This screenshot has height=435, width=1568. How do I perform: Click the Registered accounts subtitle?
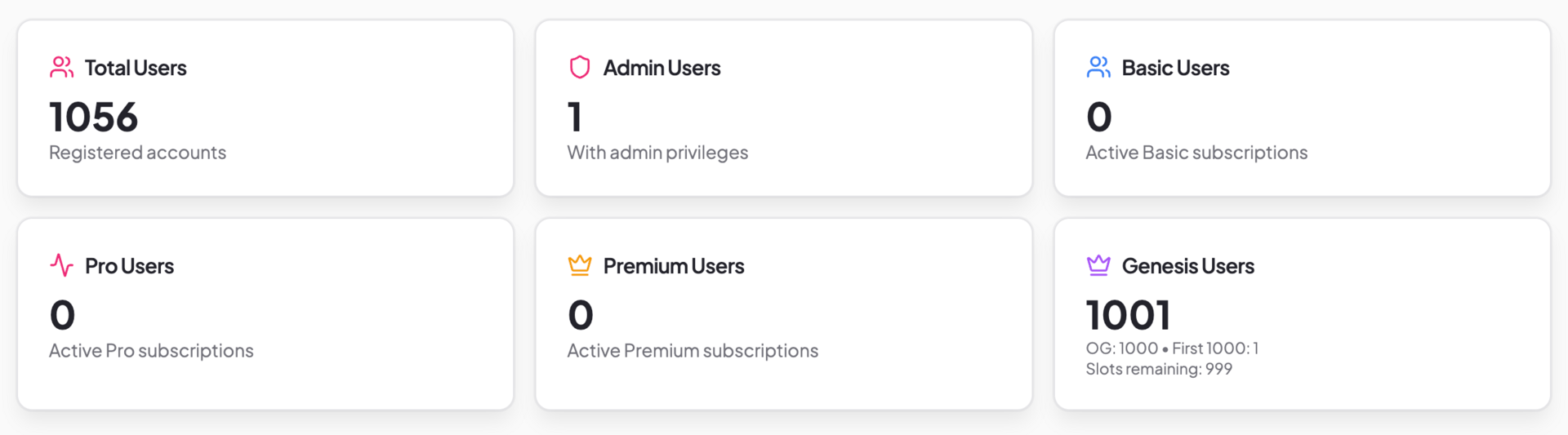(137, 153)
